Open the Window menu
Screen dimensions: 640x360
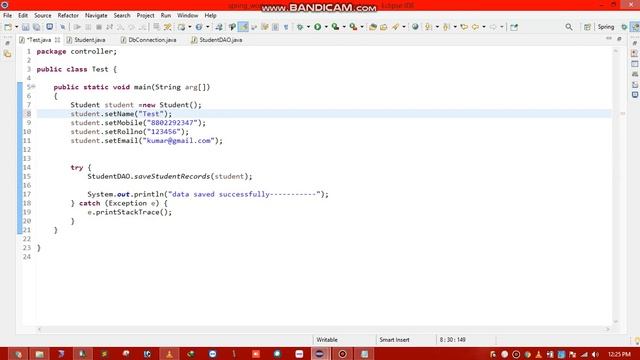point(187,16)
